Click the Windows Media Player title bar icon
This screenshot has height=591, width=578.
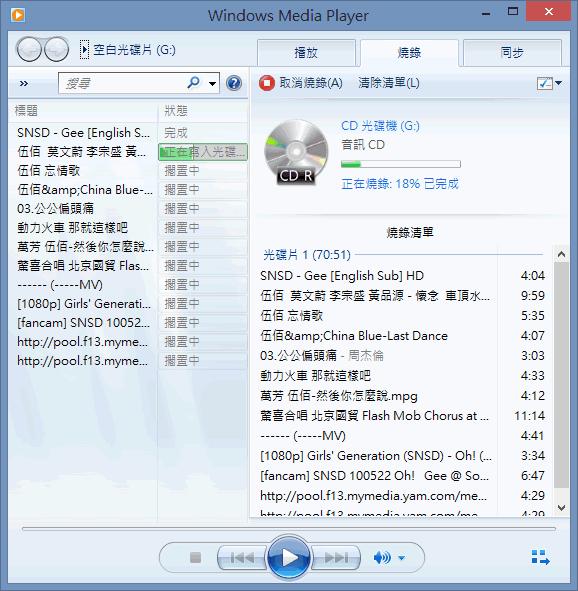[x=18, y=15]
